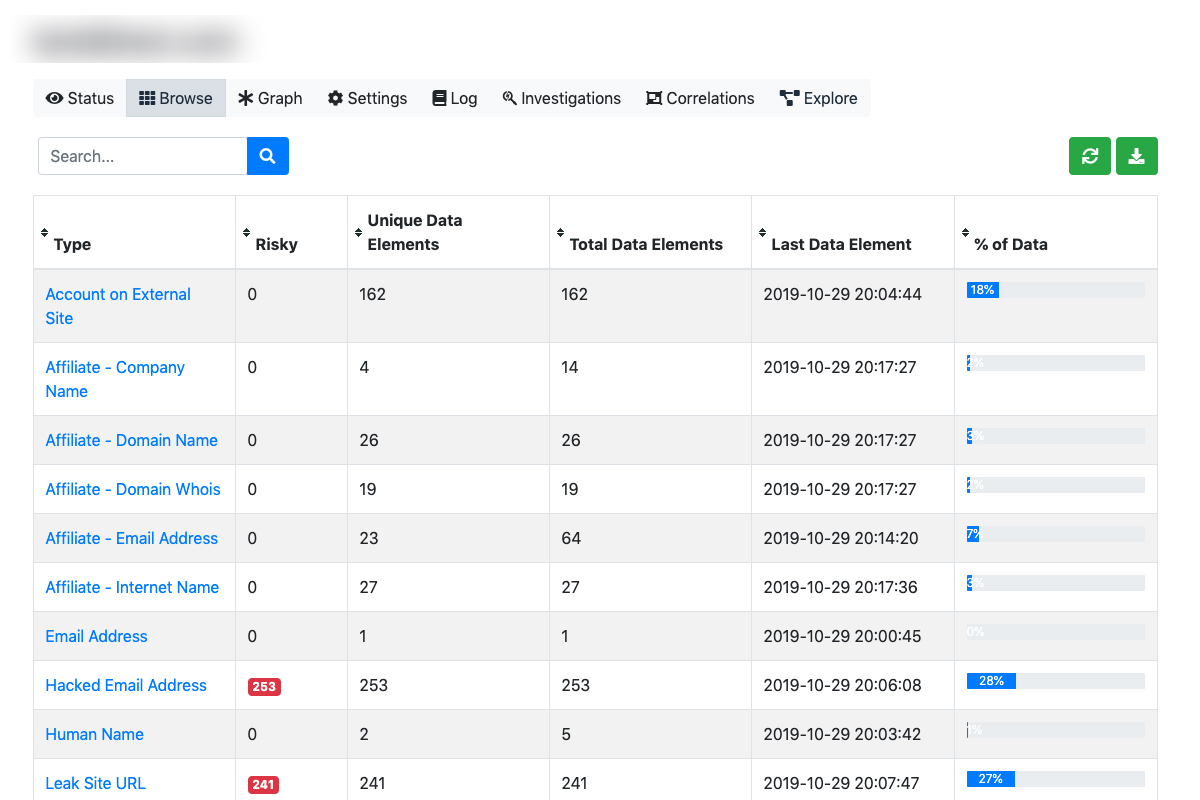Click the red 253 risky badge
Screen dimensions: 1200x800
pyautogui.click(x=264, y=687)
